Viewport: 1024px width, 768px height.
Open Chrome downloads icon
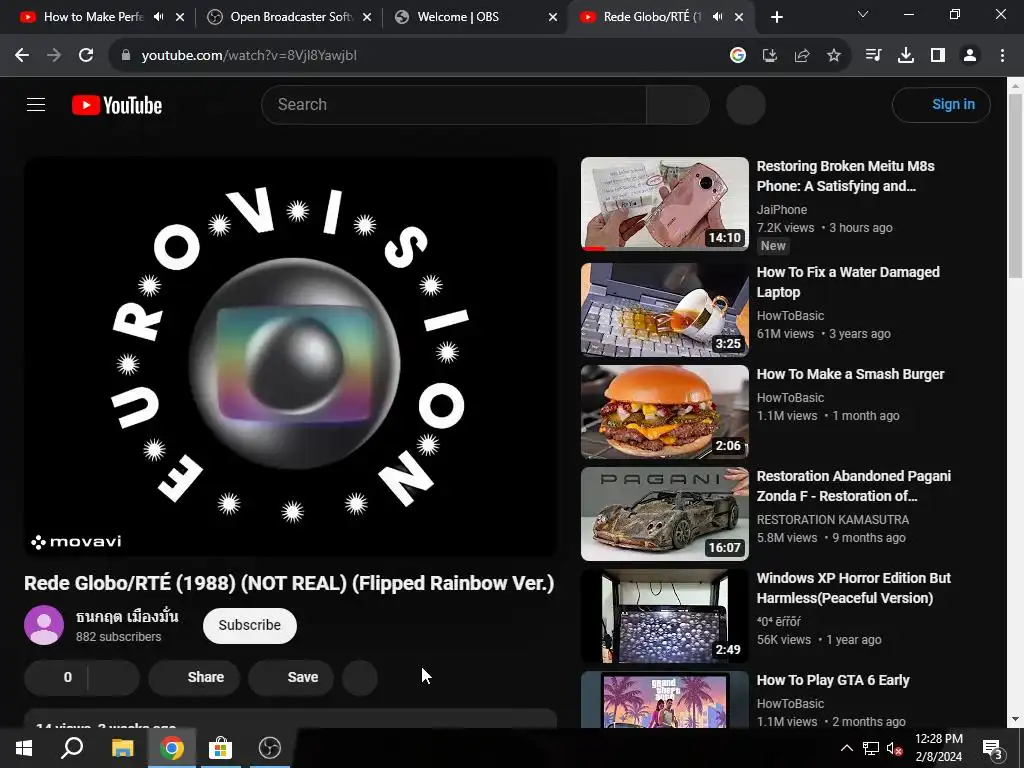click(x=906, y=56)
